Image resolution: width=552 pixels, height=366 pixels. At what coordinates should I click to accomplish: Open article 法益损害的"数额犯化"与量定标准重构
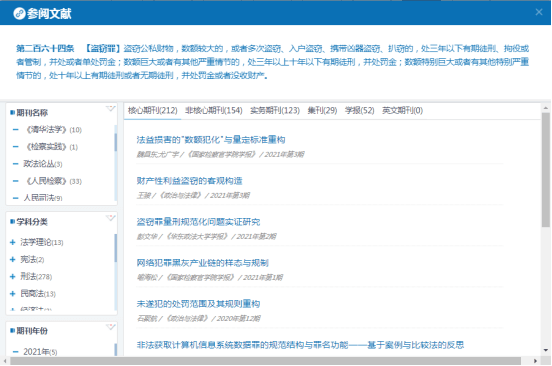coord(211,140)
